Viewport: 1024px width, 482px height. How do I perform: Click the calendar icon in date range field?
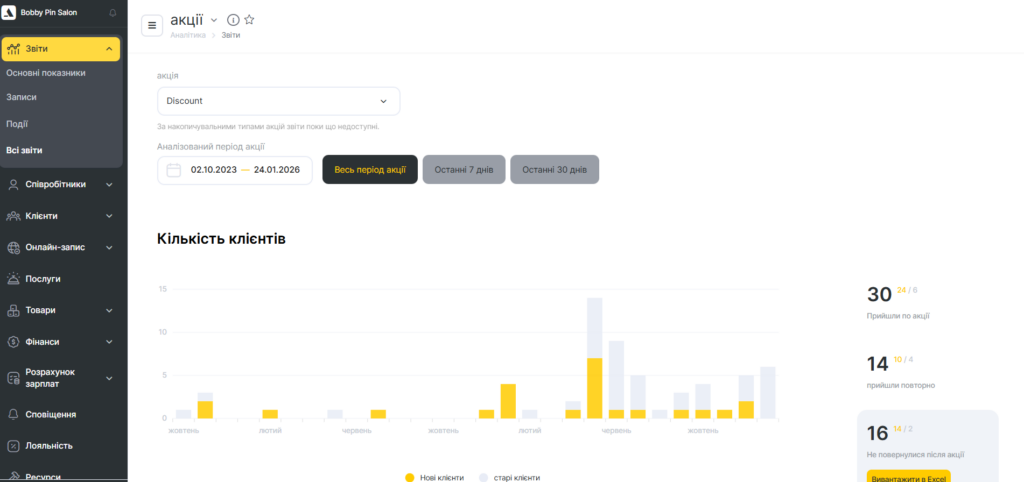point(174,170)
